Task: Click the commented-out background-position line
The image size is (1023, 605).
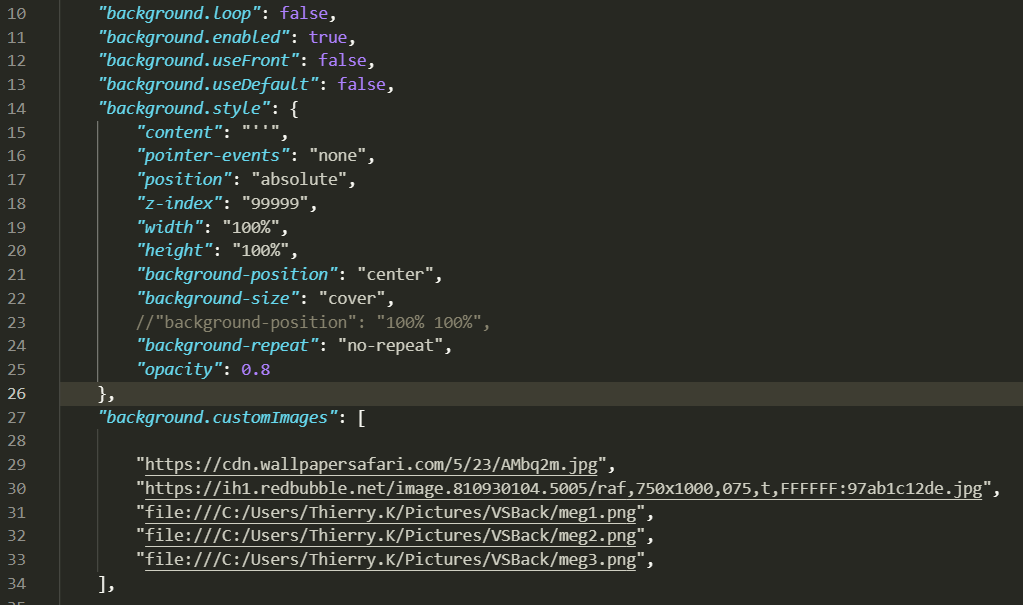Action: coord(313,322)
